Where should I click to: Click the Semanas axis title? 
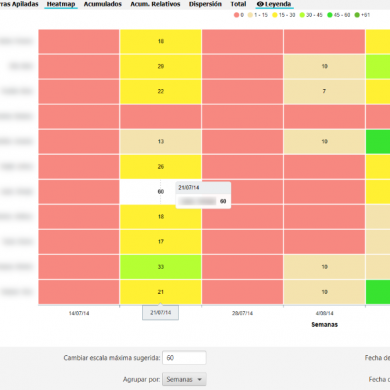(x=324, y=324)
